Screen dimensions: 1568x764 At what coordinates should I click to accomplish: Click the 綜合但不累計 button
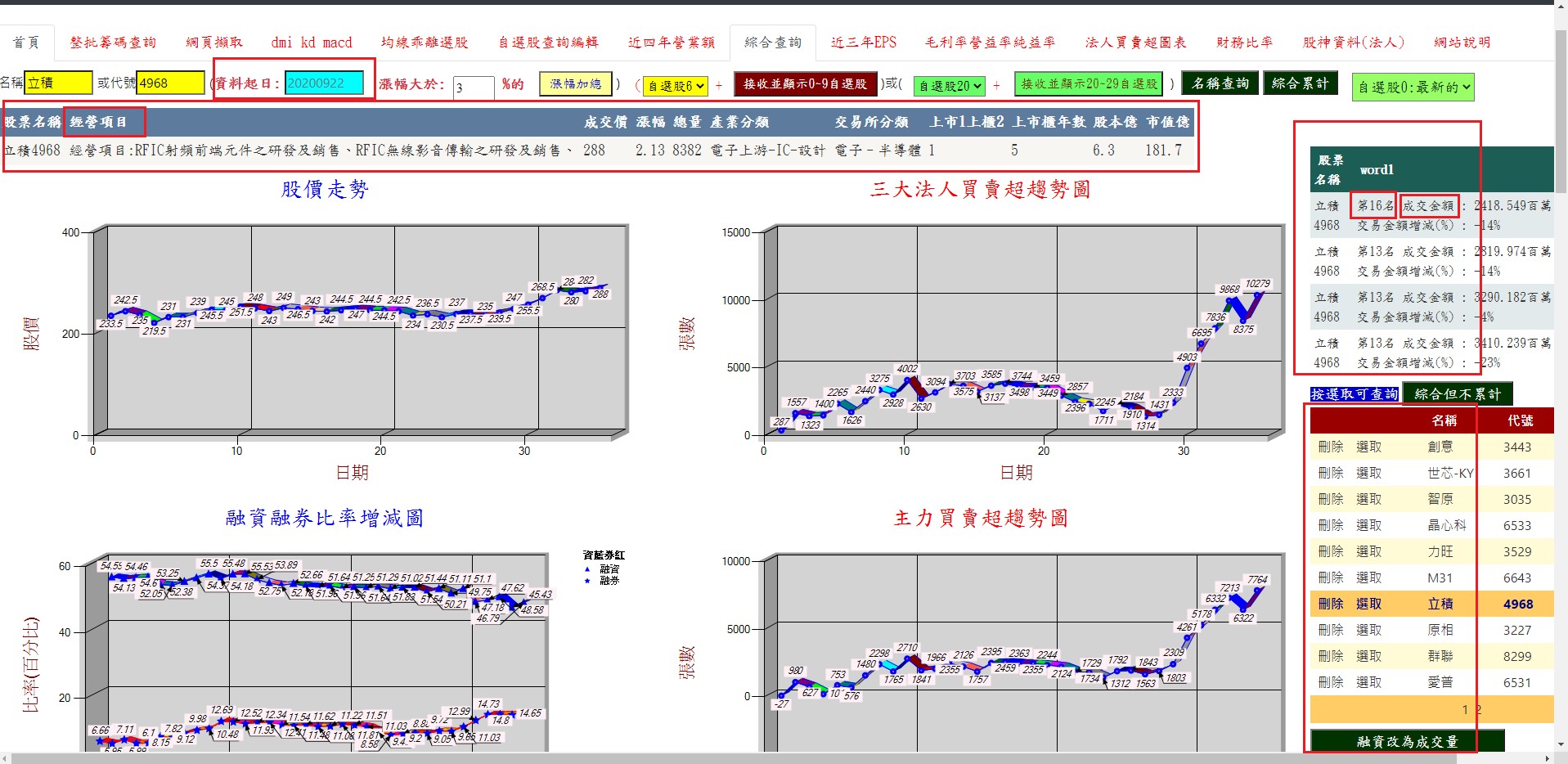pyautogui.click(x=1458, y=393)
